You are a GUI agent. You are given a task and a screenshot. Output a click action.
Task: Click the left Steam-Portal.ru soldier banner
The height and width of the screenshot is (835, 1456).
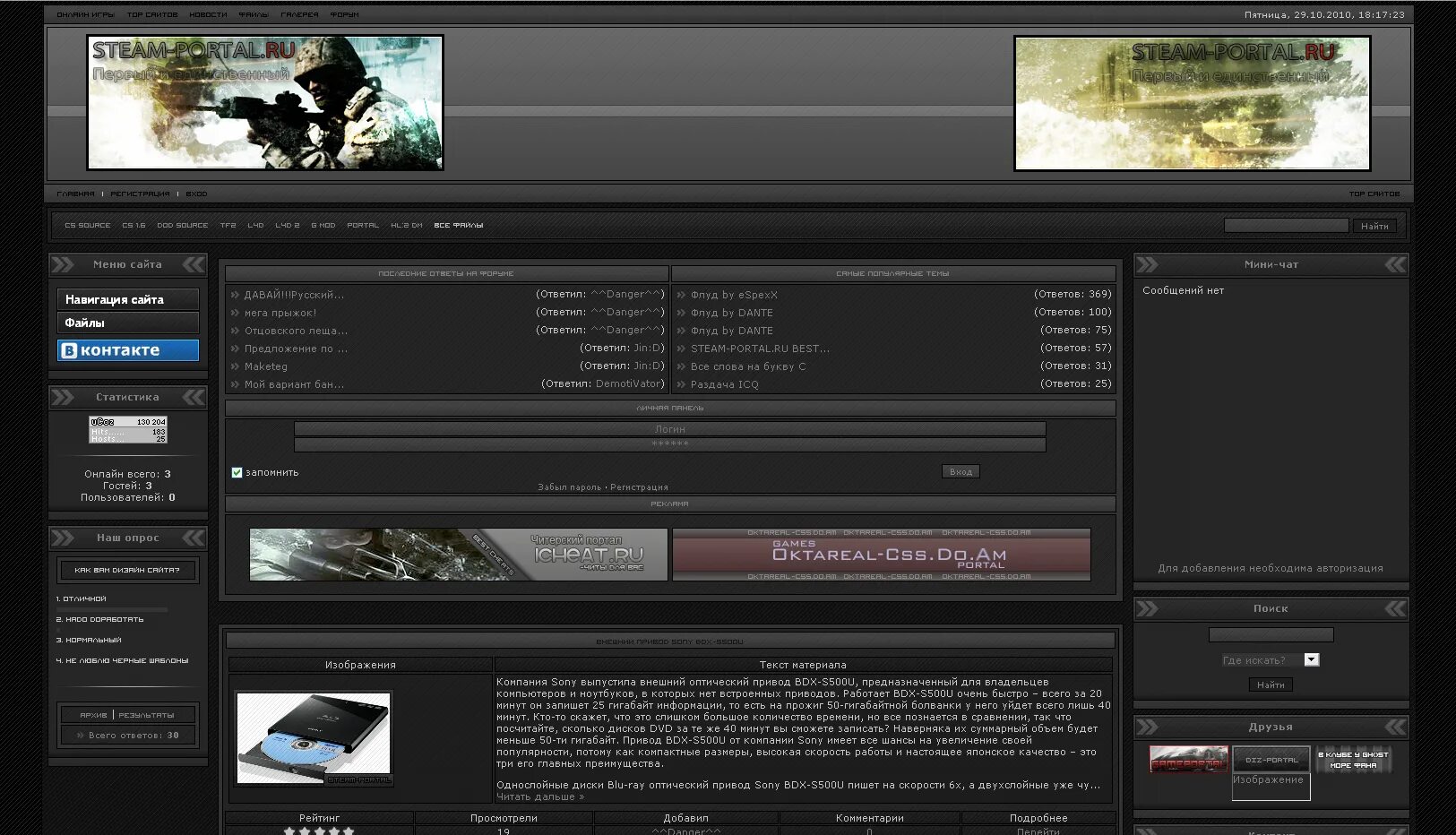[x=265, y=103]
